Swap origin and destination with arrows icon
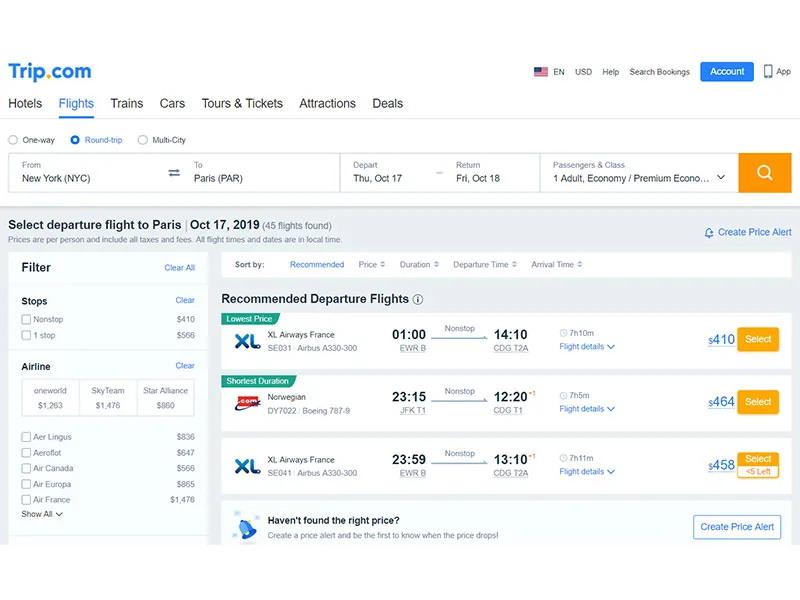This screenshot has width=800, height=600. [x=174, y=172]
